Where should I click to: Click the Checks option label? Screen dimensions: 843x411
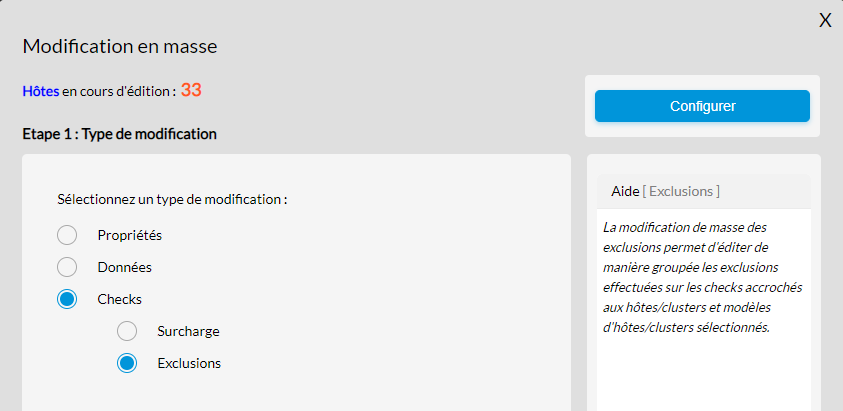click(x=119, y=299)
